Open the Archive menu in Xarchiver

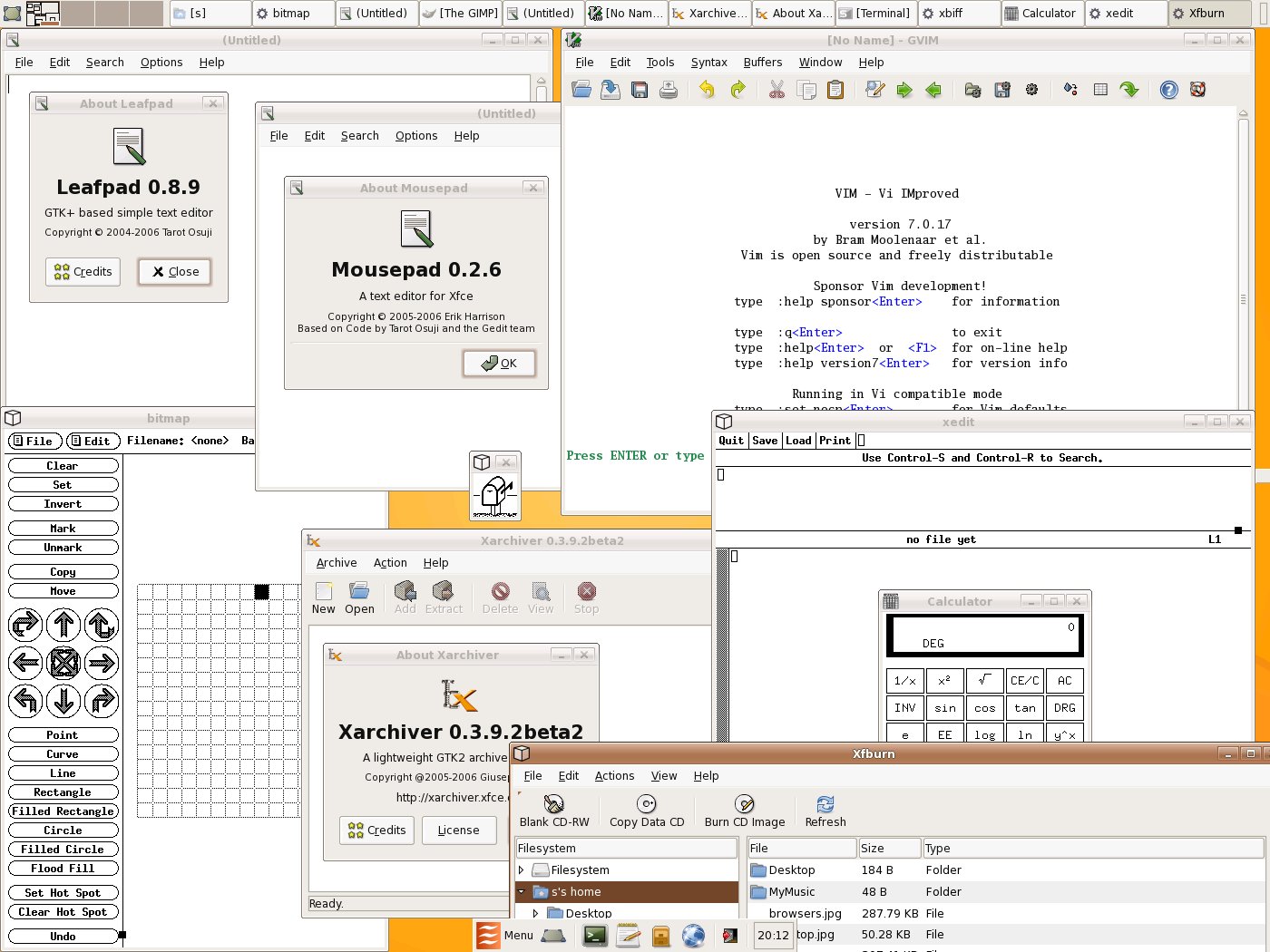pyautogui.click(x=337, y=563)
